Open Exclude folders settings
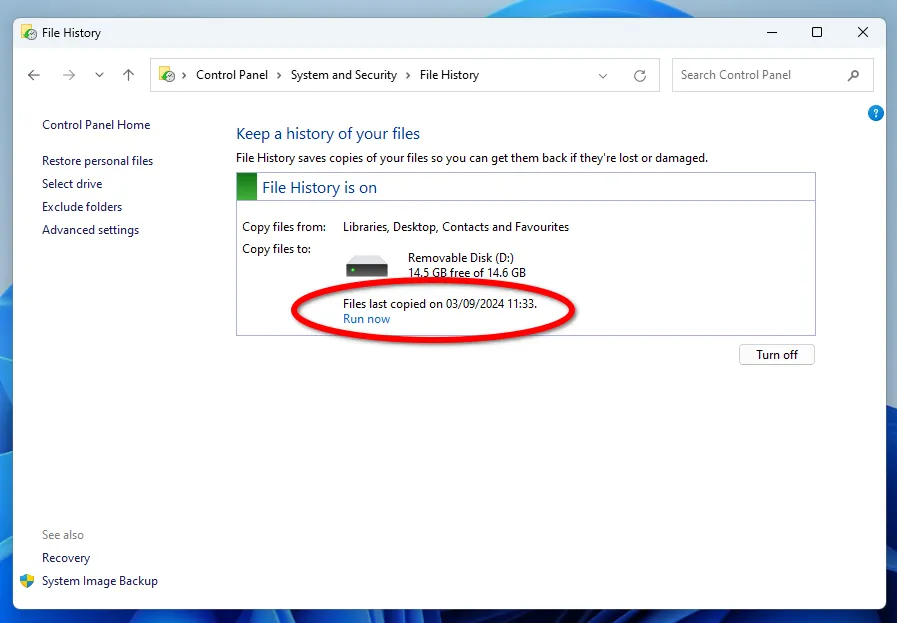Screen dimensions: 897x623 tap(82, 207)
